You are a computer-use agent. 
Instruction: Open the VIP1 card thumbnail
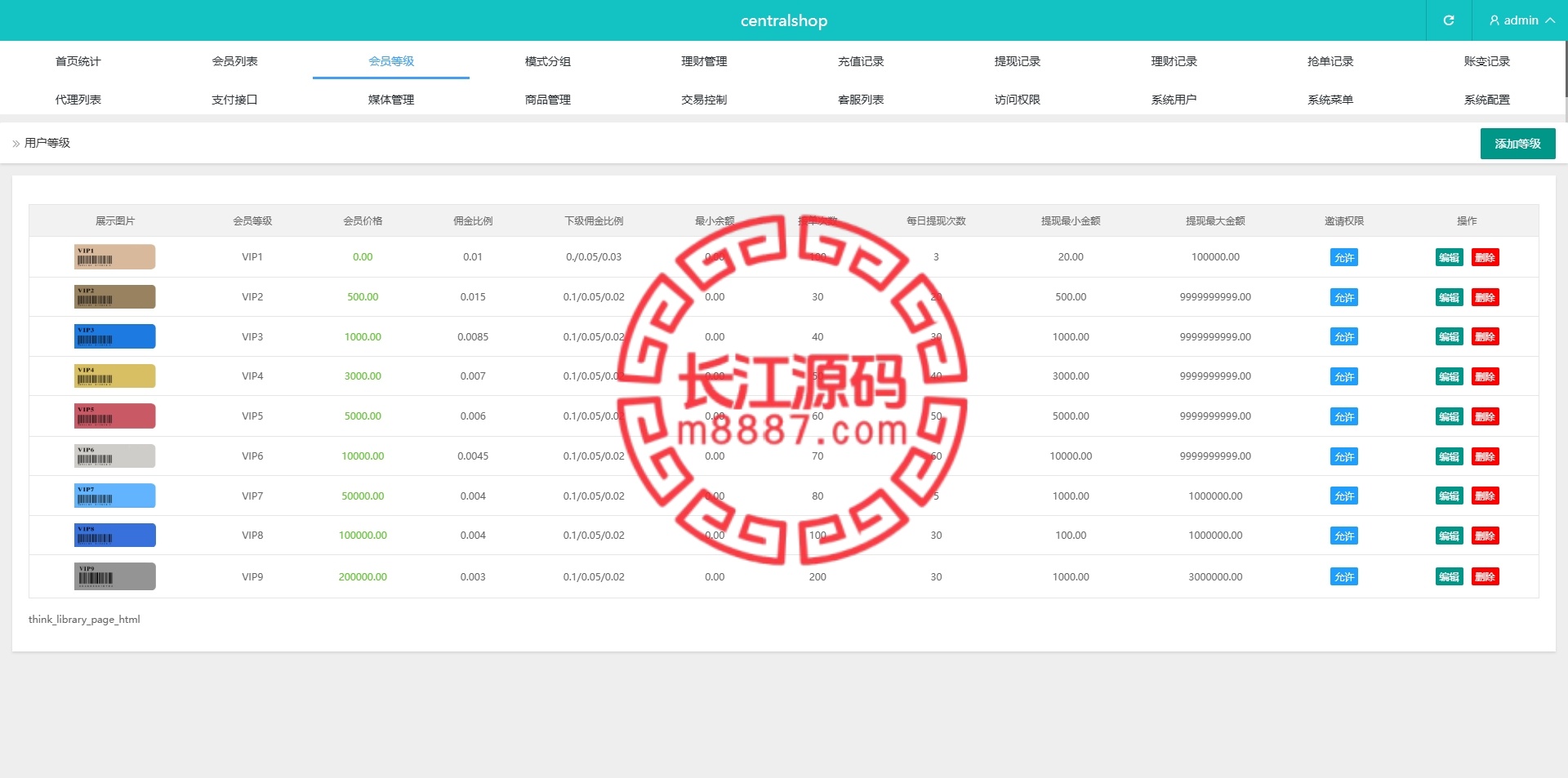click(115, 257)
